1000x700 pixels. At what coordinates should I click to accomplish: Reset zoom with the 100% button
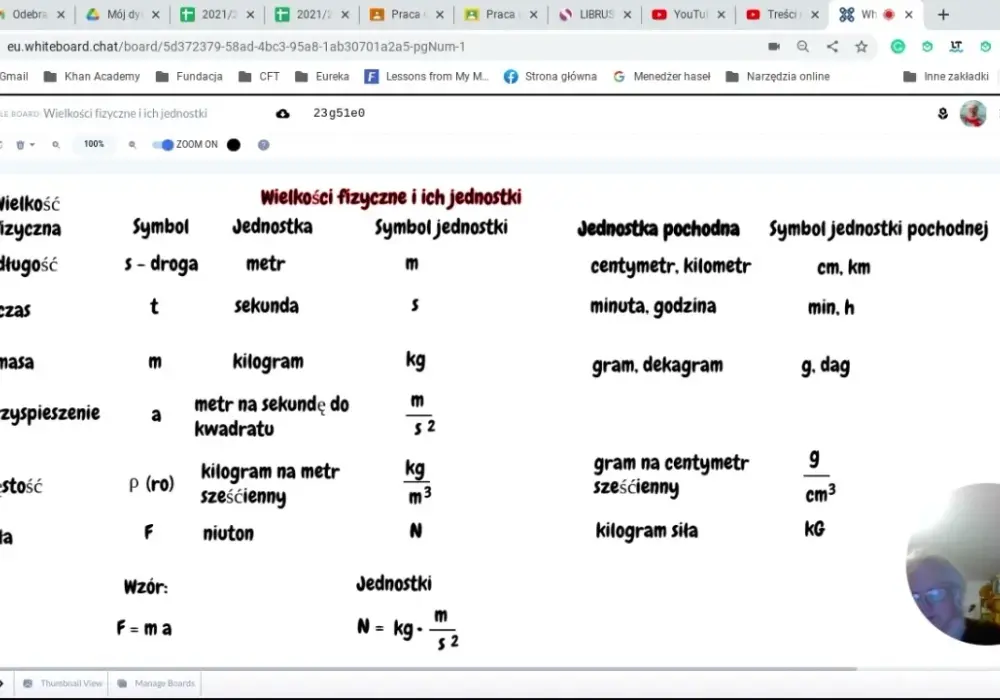[x=94, y=144]
